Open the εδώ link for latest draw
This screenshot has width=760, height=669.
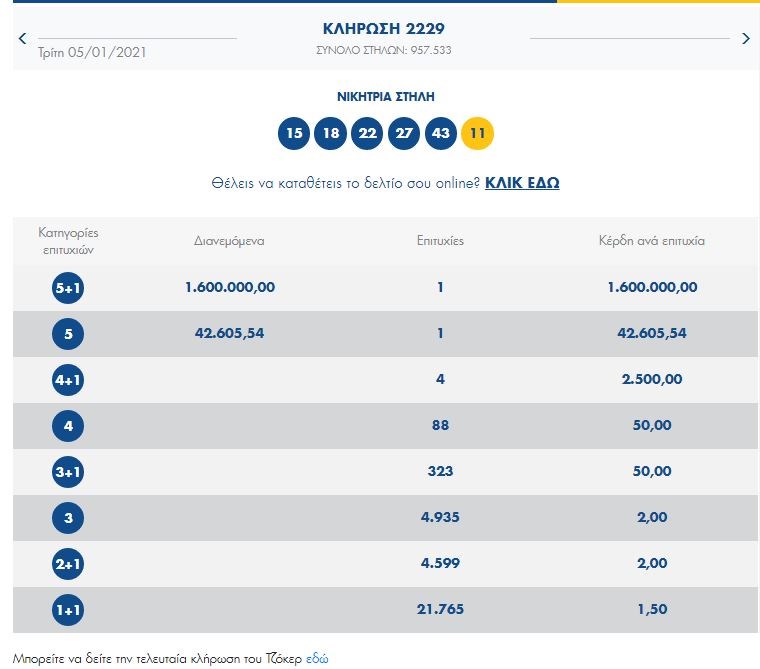[317, 658]
